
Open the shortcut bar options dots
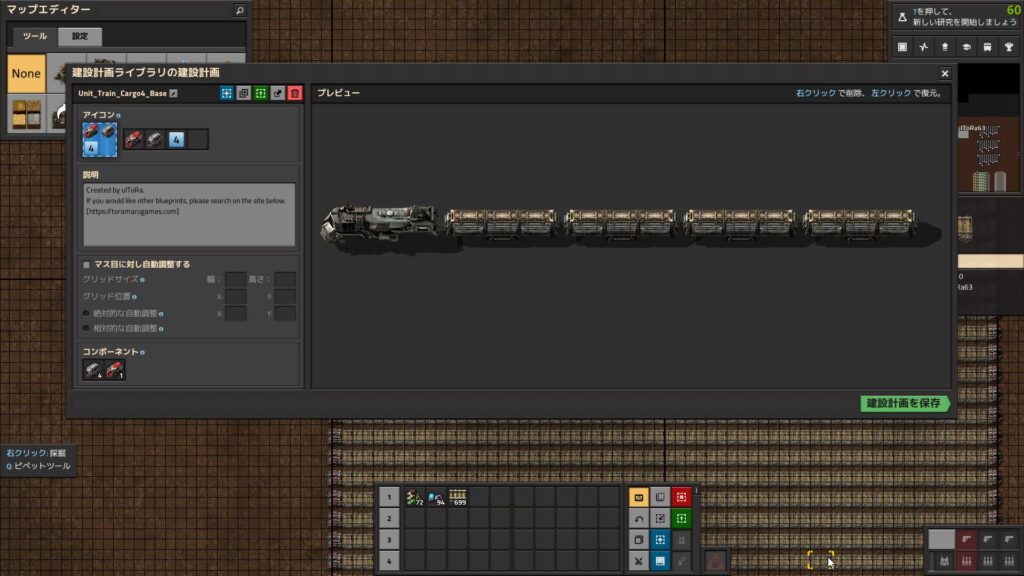pos(696,491)
